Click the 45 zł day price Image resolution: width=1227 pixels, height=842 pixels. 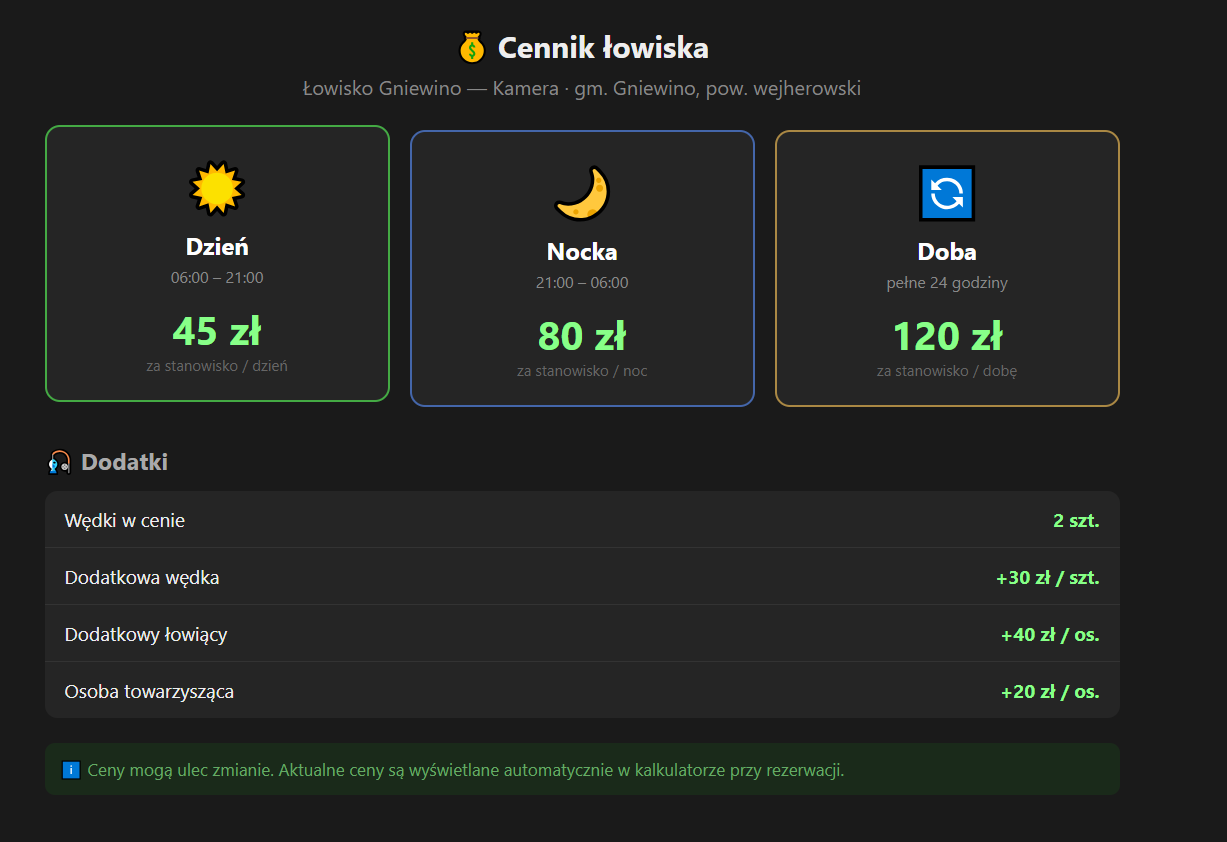pyautogui.click(x=217, y=330)
